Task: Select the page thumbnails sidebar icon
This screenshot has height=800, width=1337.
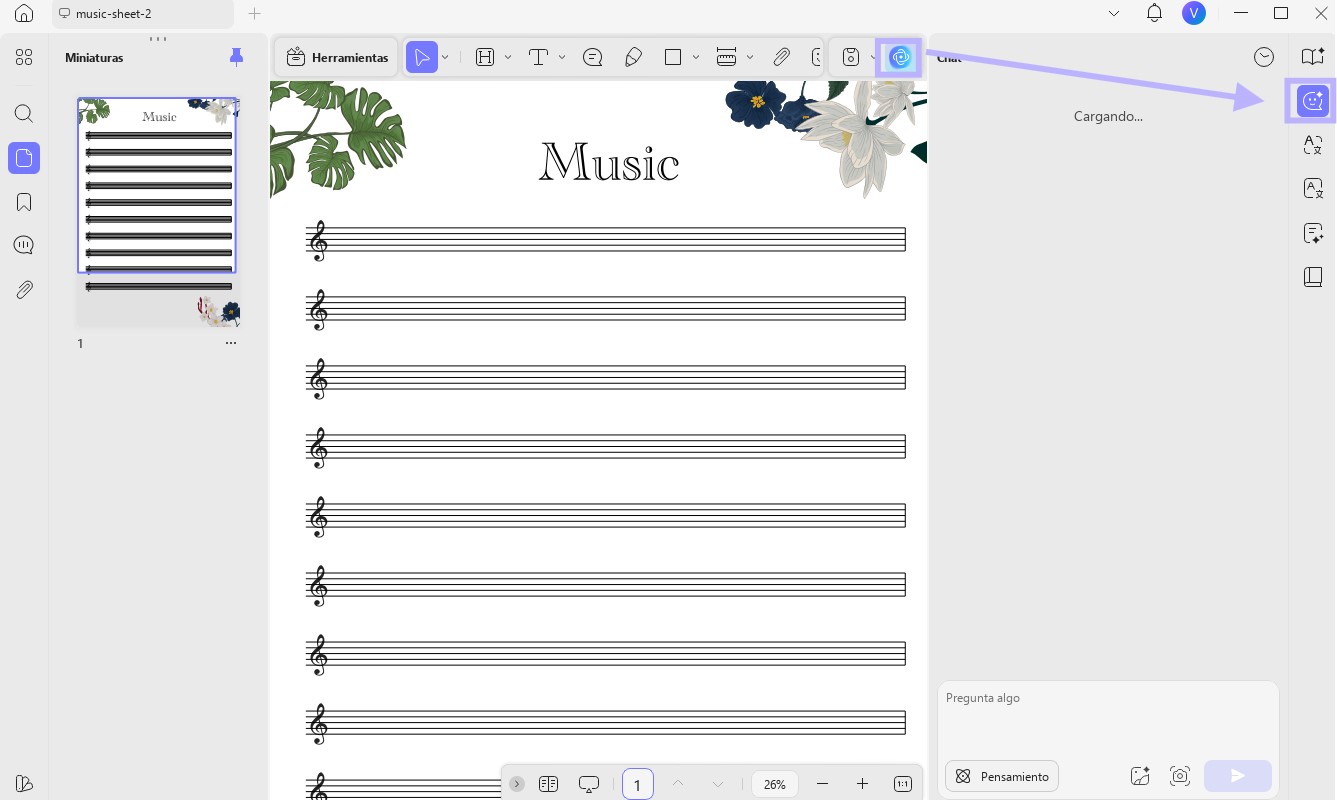Action: (x=24, y=158)
